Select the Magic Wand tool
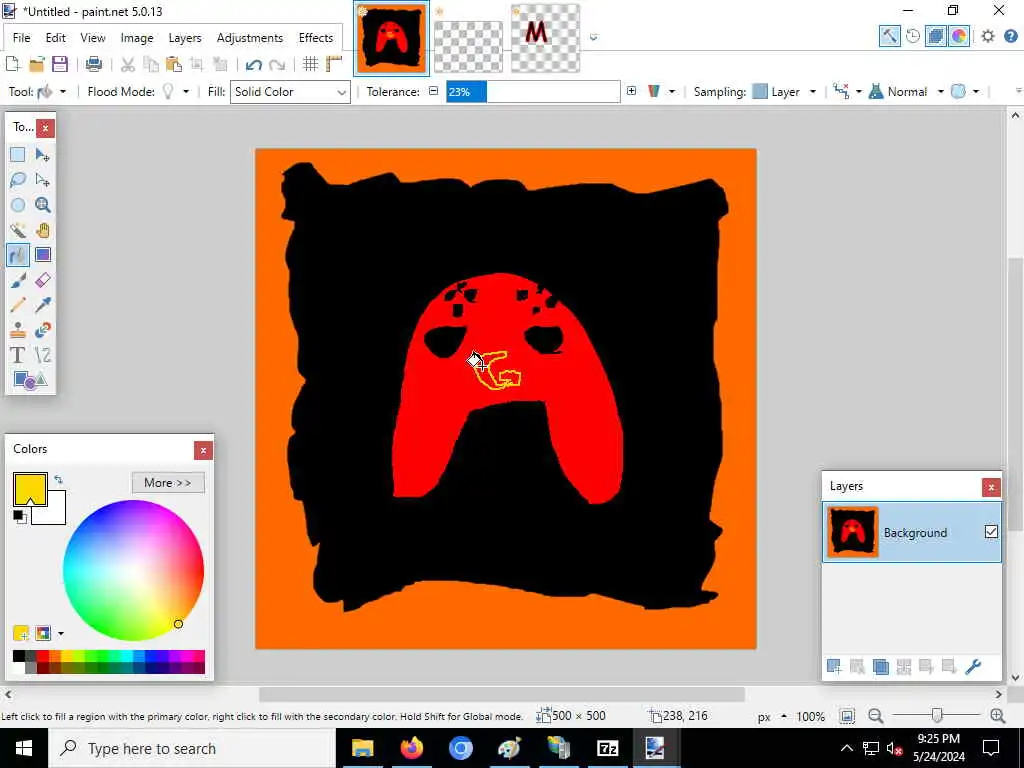The width and height of the screenshot is (1024, 768). (18, 230)
